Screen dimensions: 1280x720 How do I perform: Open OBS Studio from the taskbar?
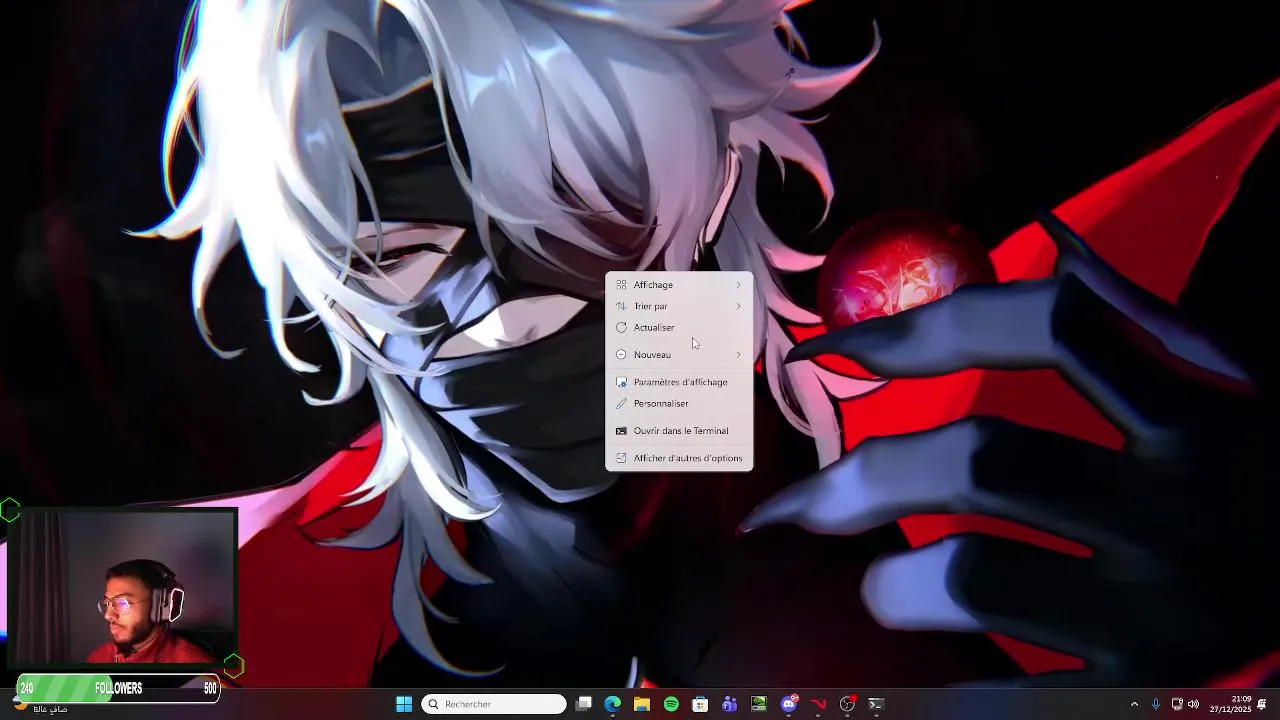pos(847,704)
